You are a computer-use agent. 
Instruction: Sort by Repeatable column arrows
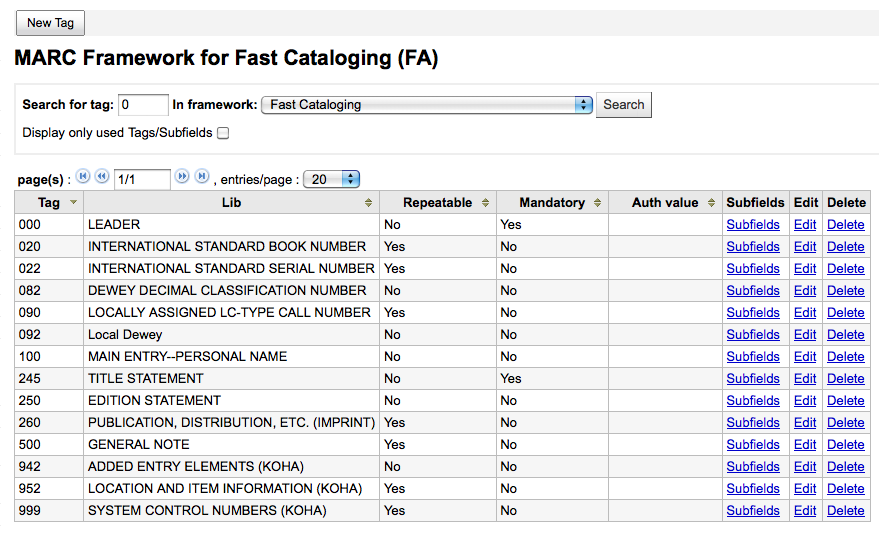(486, 203)
